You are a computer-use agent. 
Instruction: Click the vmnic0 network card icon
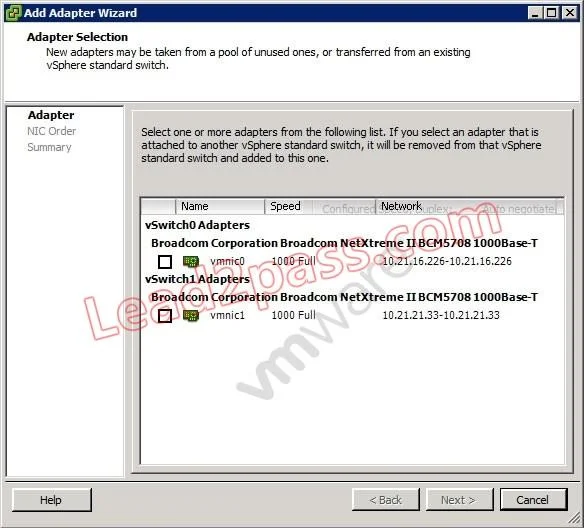[191, 262]
